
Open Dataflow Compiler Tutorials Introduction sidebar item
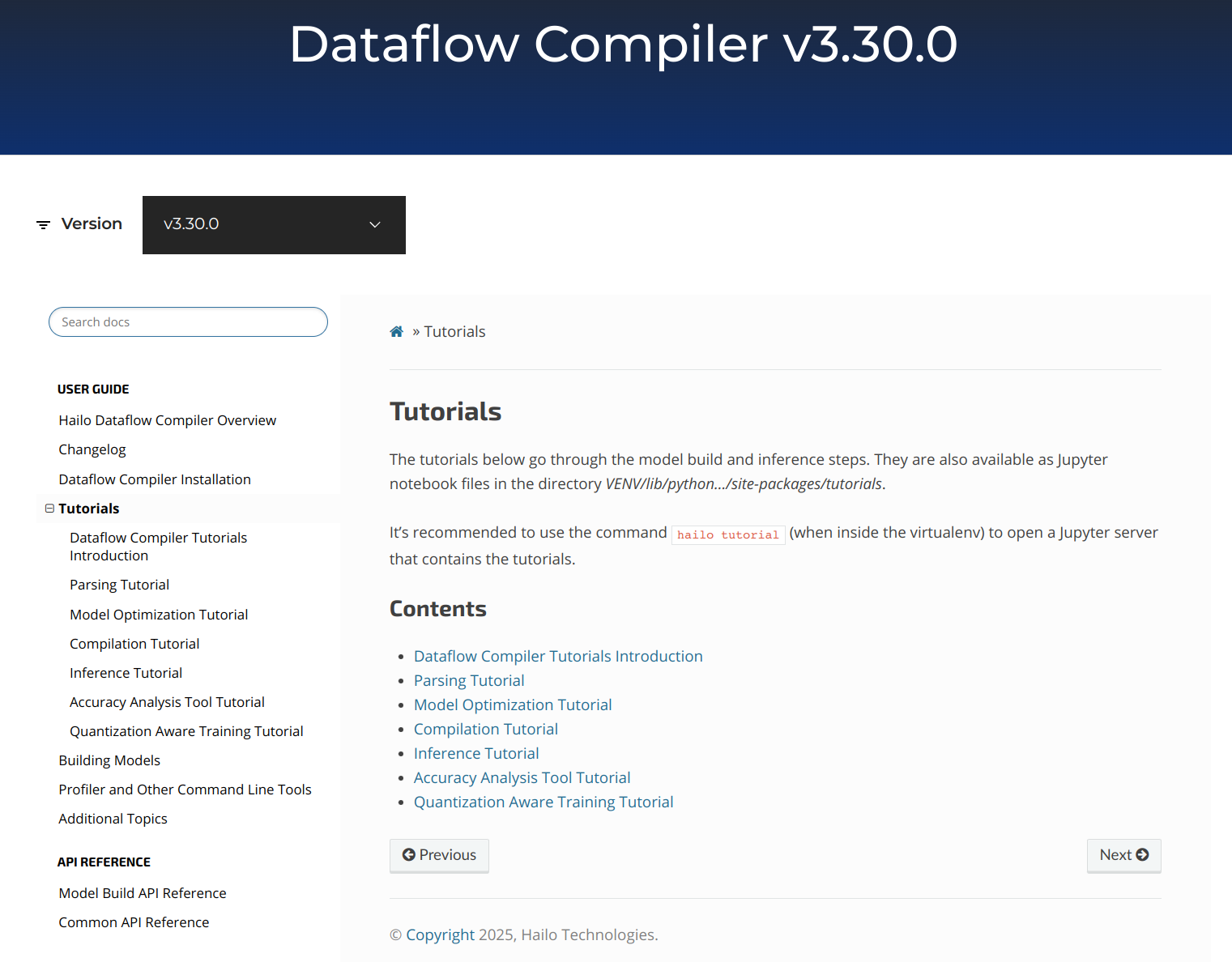158,547
